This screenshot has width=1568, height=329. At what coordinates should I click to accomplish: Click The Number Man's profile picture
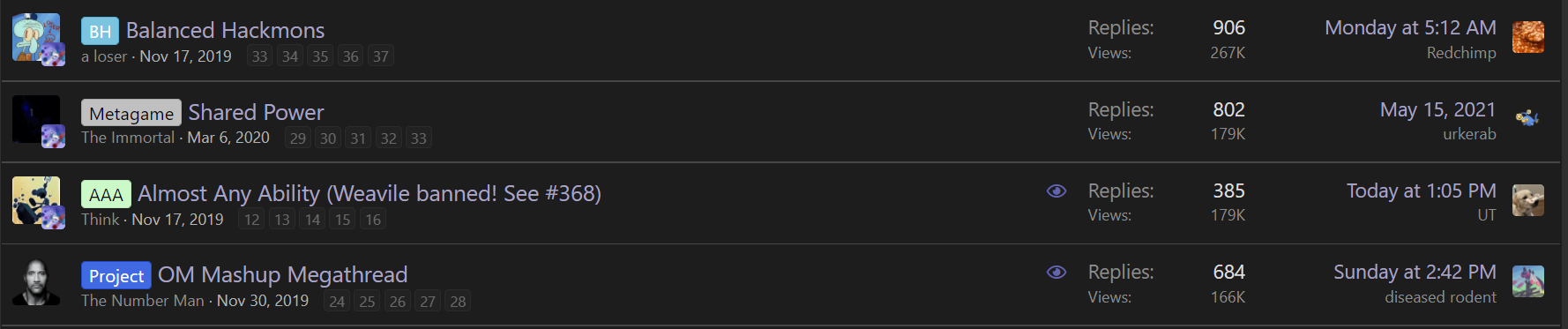click(36, 281)
